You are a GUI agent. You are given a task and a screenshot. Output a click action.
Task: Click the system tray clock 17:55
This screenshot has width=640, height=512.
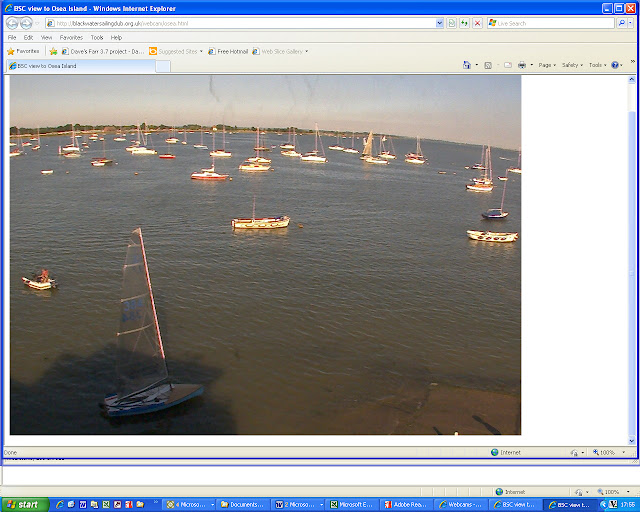(627, 505)
